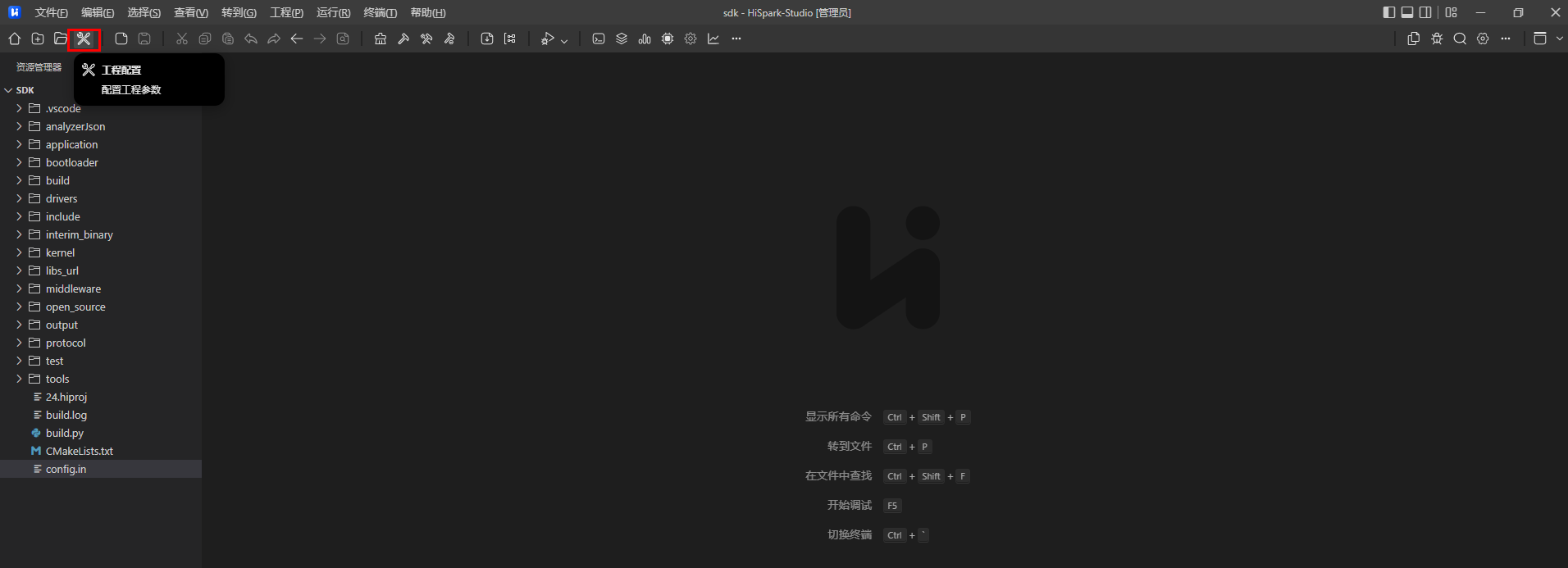This screenshot has width=1568, height=568.
Task: Open the customize layout grid icon
Action: click(x=1452, y=12)
